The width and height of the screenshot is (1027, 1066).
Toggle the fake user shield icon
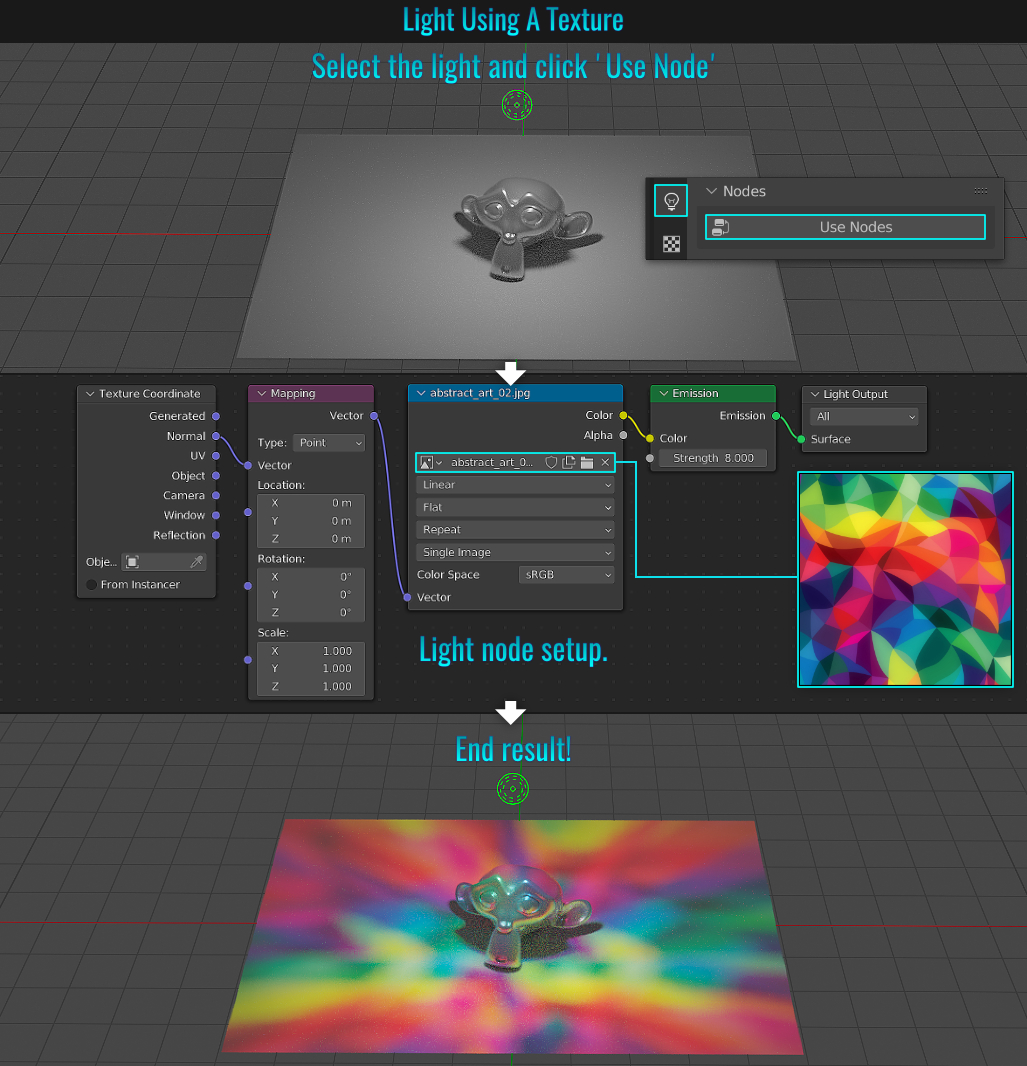(551, 462)
